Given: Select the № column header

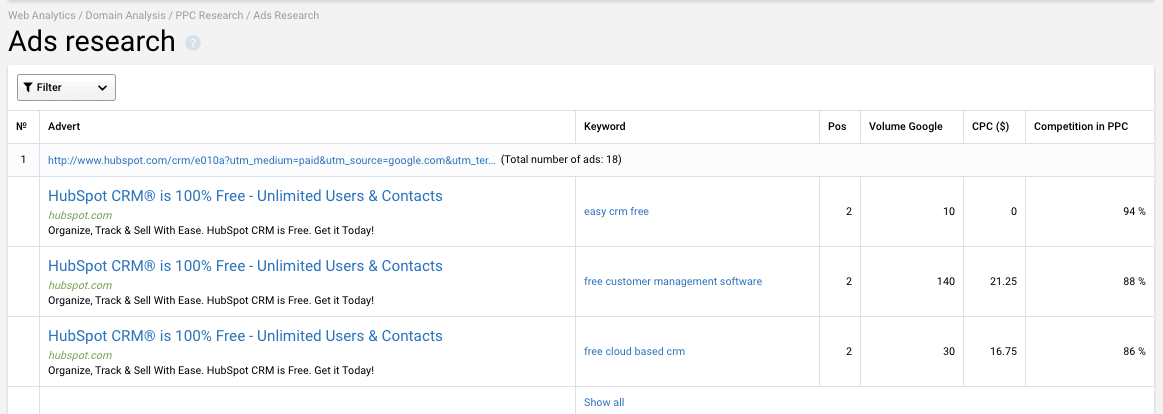Looking at the screenshot, I should click(x=22, y=127).
